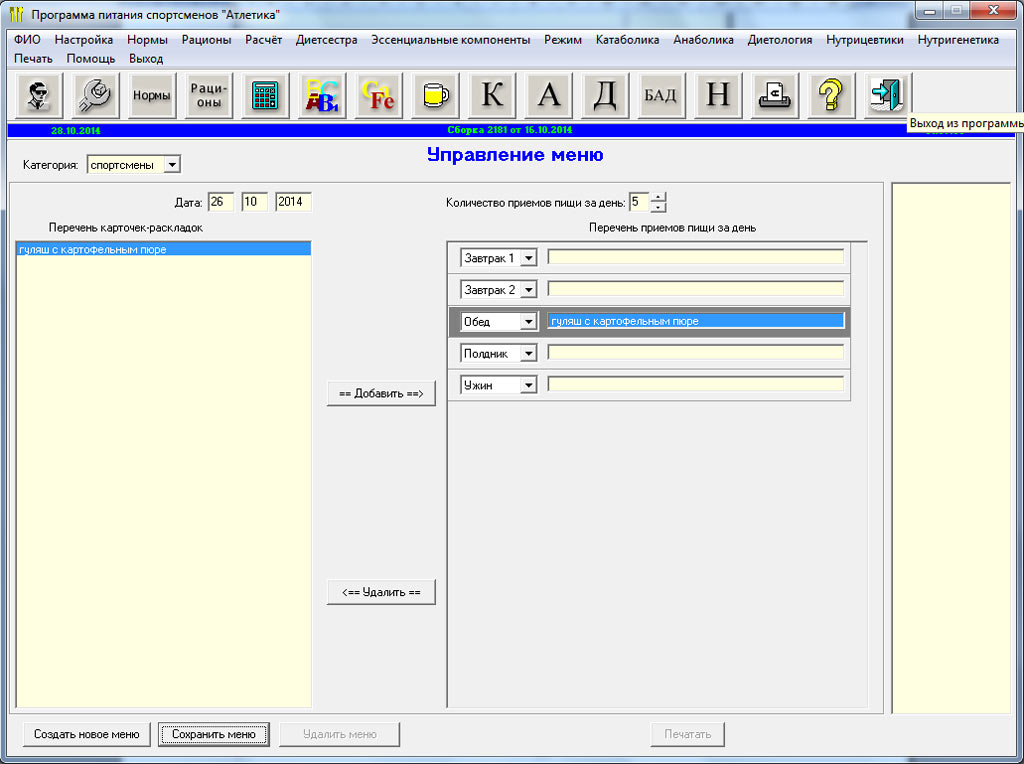Click the Ужин dish field
Screen dimensions: 1024x764
696,385
